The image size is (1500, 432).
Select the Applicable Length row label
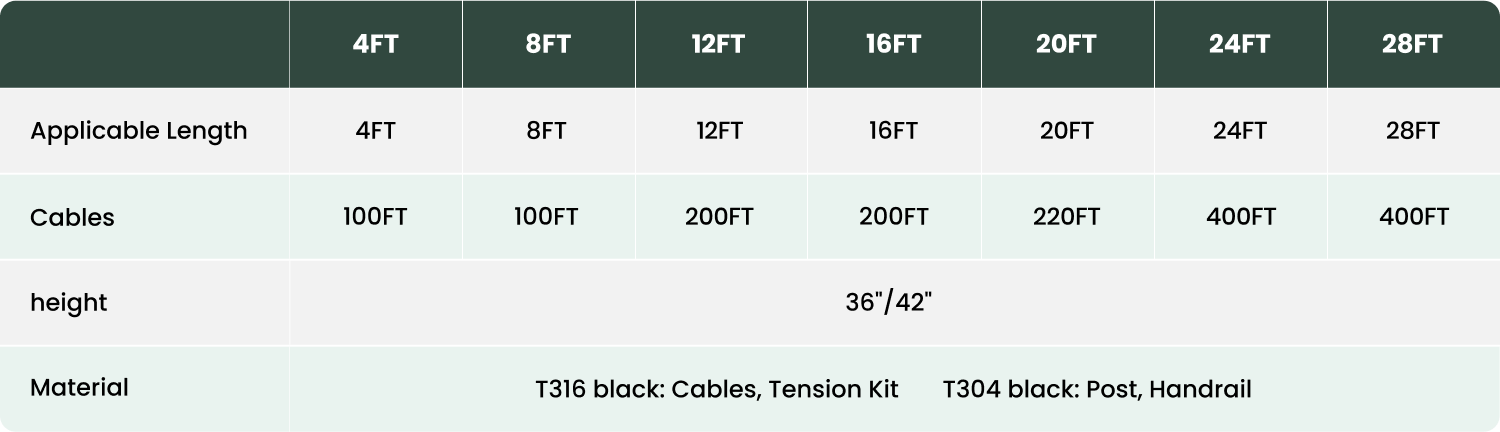(x=139, y=131)
